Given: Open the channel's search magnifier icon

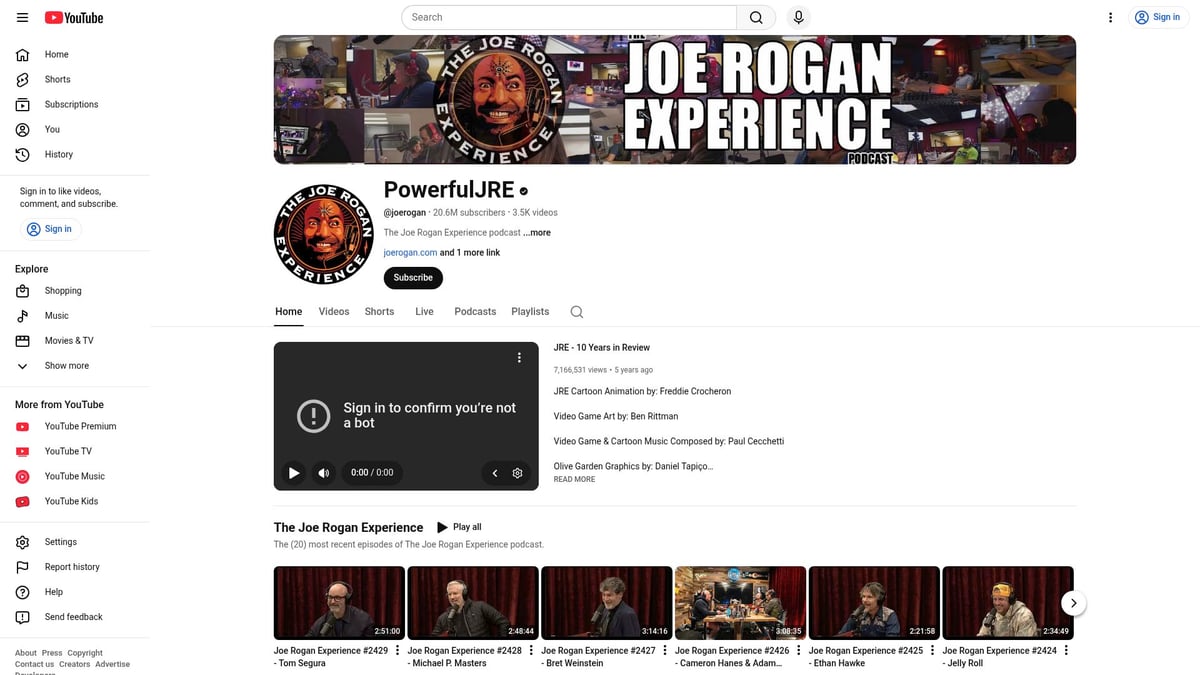Looking at the screenshot, I should [x=576, y=312].
